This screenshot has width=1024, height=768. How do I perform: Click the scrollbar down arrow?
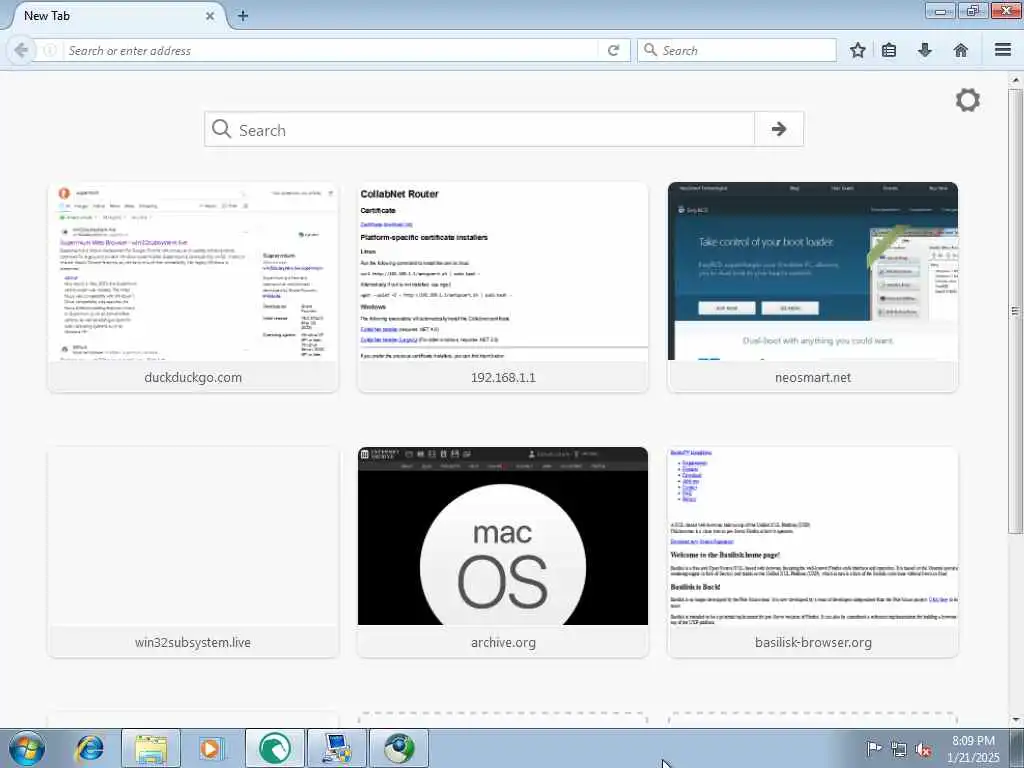pyautogui.click(x=1015, y=720)
